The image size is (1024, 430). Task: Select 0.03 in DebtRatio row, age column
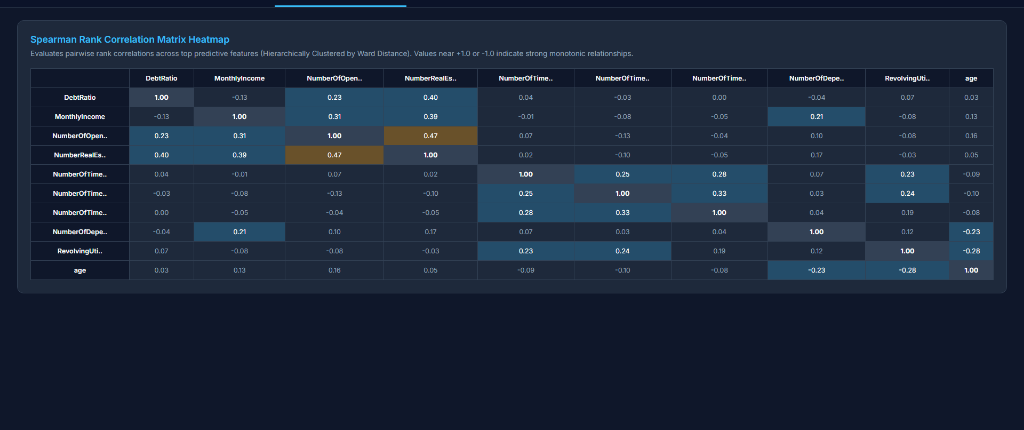click(971, 97)
